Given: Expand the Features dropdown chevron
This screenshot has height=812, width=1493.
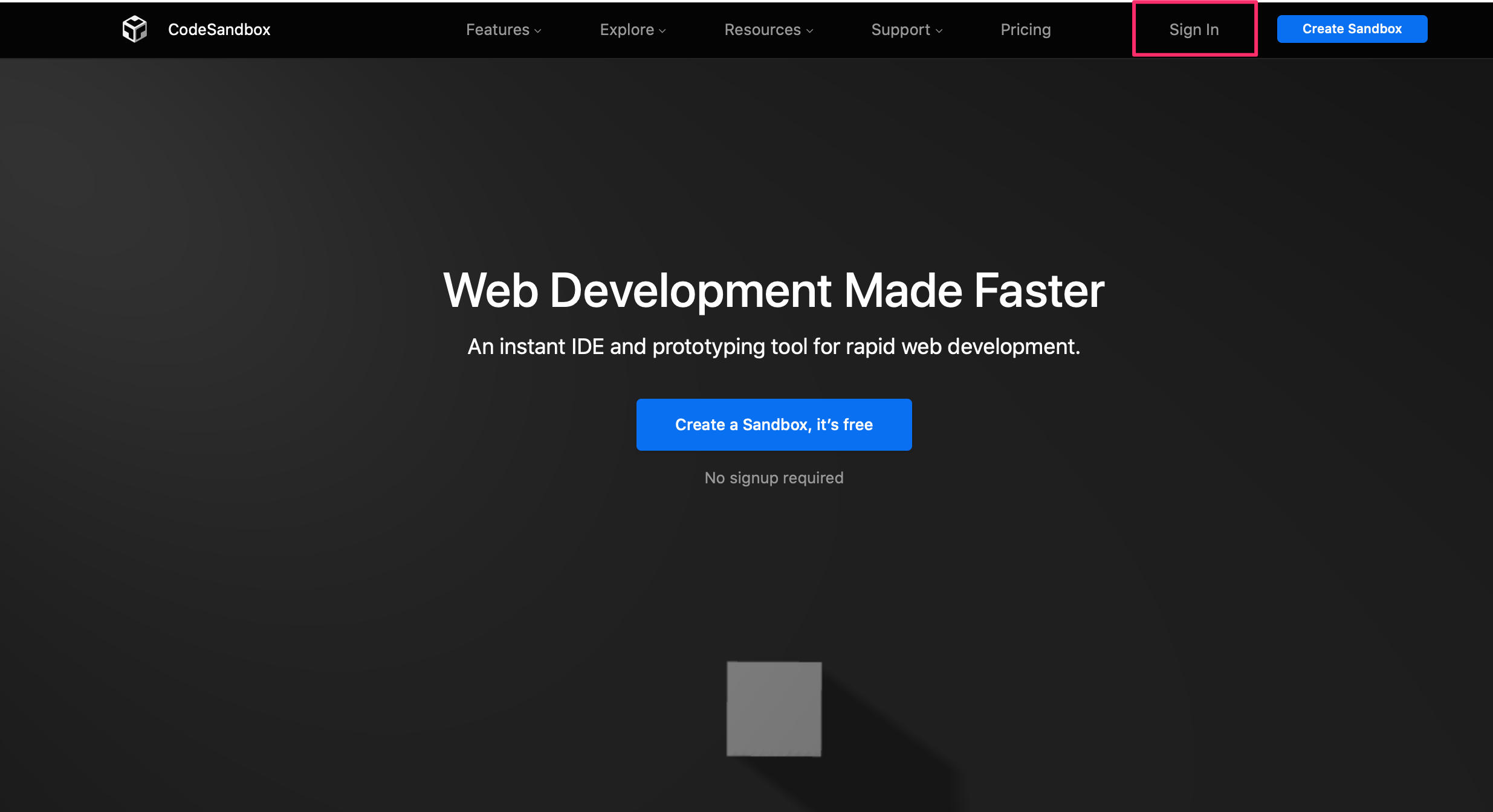Looking at the screenshot, I should click(537, 31).
